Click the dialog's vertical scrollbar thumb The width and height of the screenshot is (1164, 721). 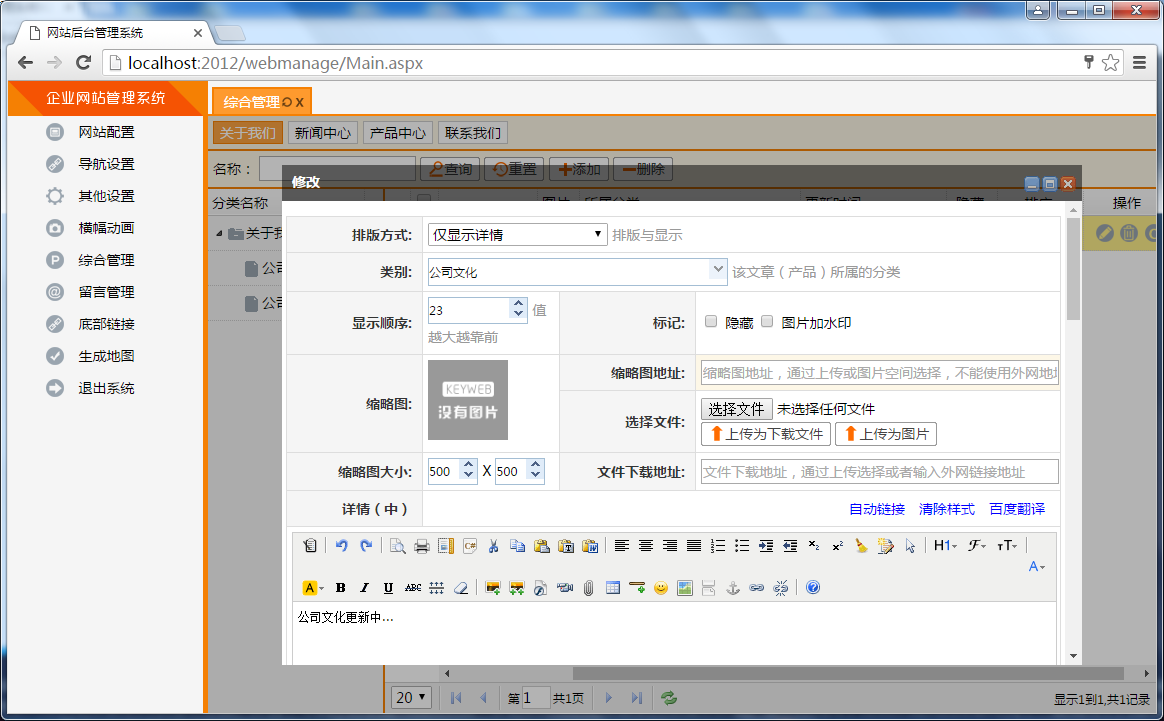pyautogui.click(x=1073, y=269)
